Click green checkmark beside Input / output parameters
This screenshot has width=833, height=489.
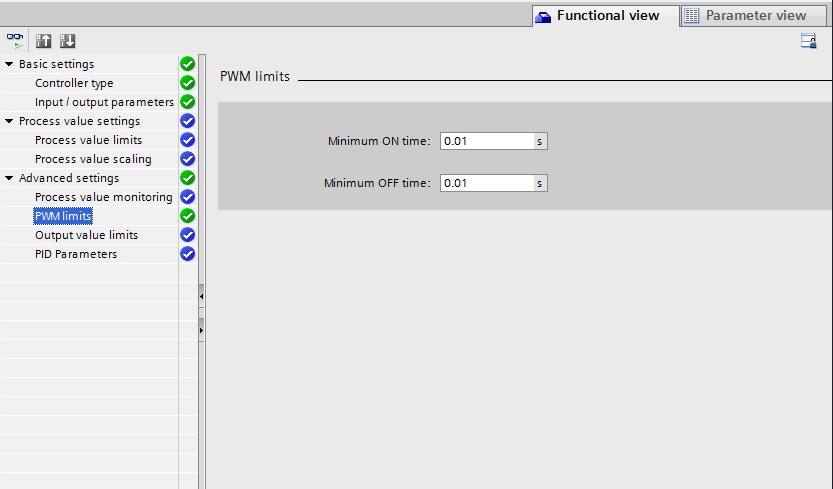coord(188,102)
